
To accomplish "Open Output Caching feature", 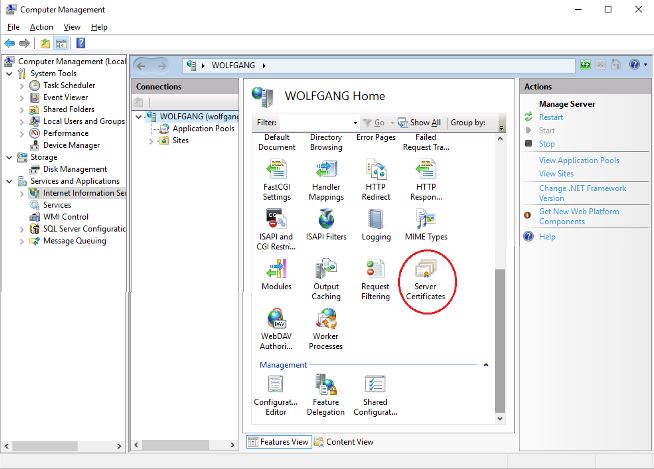I will tap(326, 280).
